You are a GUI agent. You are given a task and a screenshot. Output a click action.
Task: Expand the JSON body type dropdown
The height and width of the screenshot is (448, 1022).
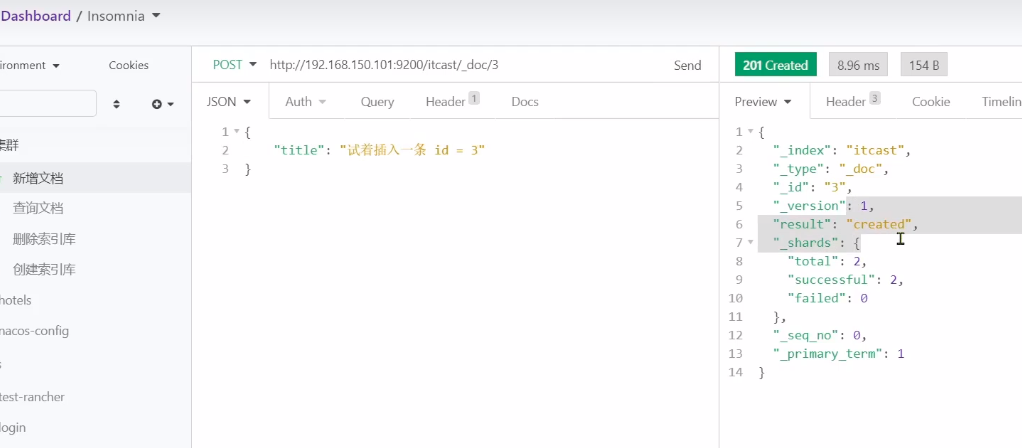click(228, 101)
